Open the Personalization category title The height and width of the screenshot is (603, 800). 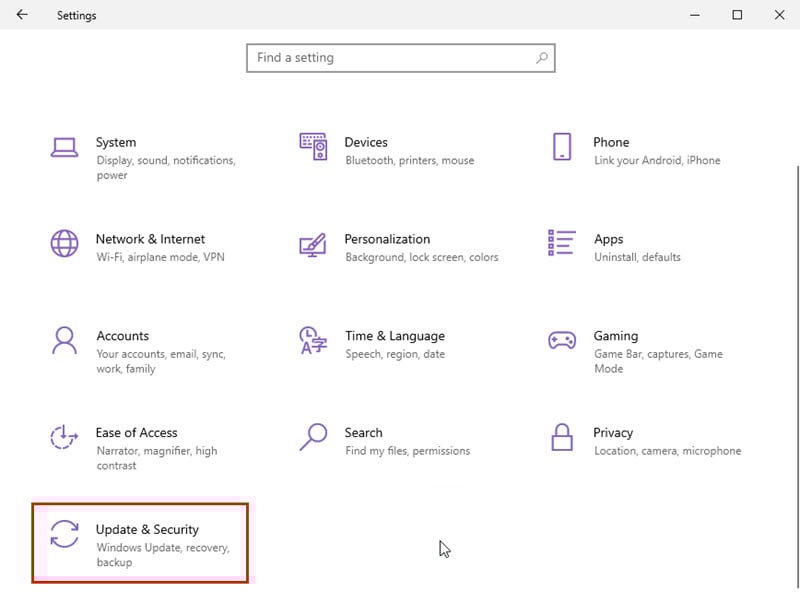point(387,239)
